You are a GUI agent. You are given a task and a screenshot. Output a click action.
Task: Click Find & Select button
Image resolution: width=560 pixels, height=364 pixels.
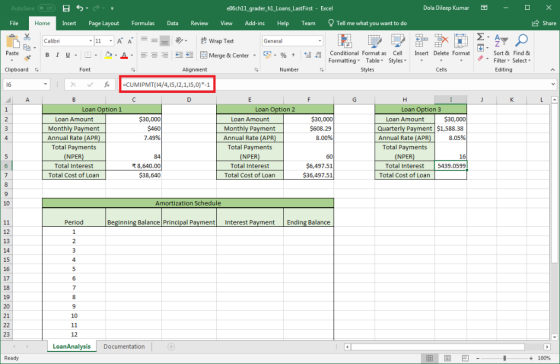click(521, 49)
